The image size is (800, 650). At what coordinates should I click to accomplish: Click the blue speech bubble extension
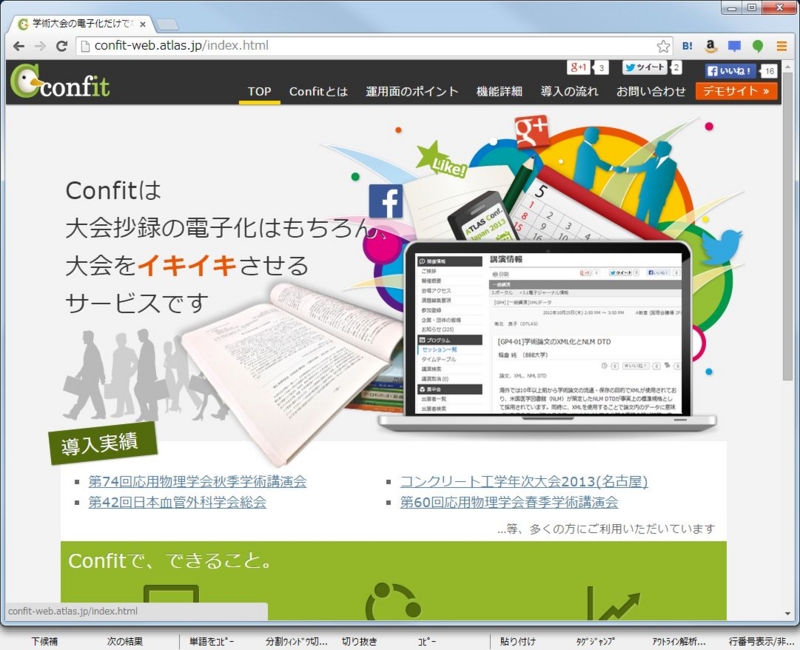(734, 46)
